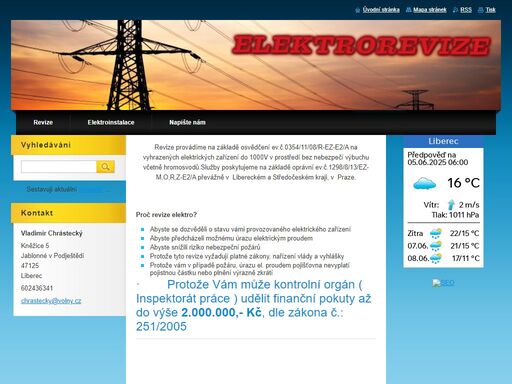Image resolution: width=512 pixels, height=384 pixels.
Task: Click the 07.06. forecast weather icon
Action: pyautogui.click(x=436, y=246)
